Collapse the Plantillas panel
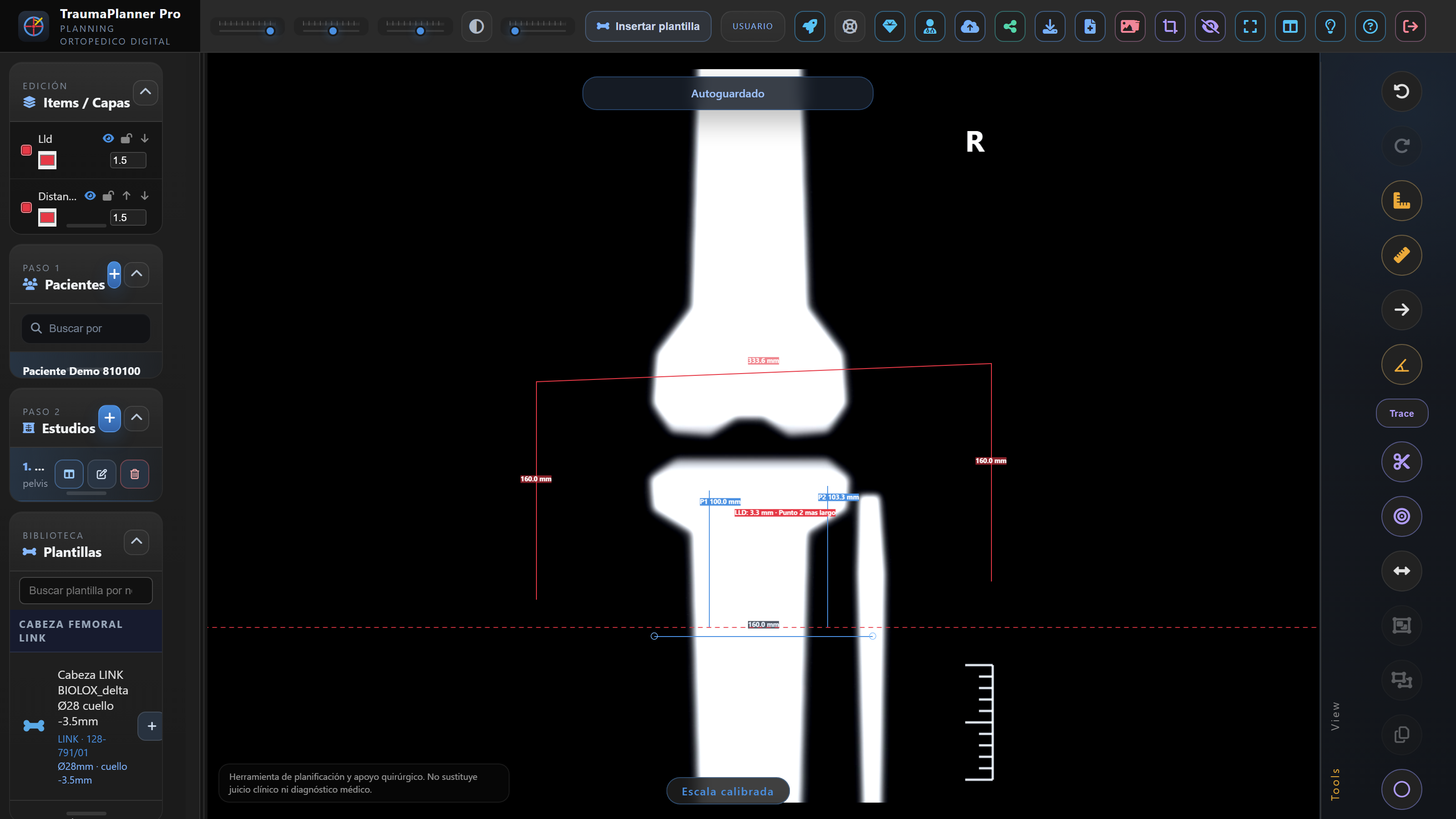The width and height of the screenshot is (1456, 819). pyautogui.click(x=137, y=541)
